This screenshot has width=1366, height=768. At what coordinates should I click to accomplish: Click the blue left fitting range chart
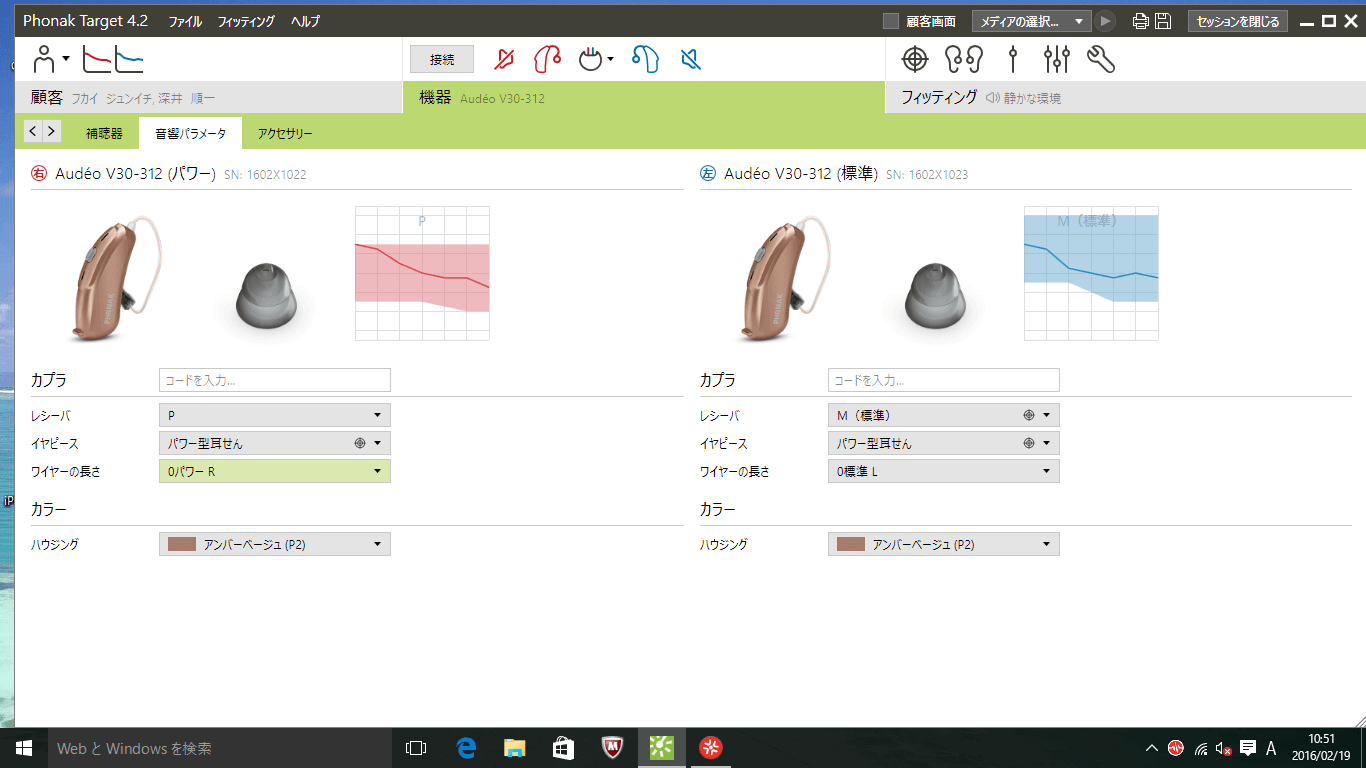coord(1091,273)
